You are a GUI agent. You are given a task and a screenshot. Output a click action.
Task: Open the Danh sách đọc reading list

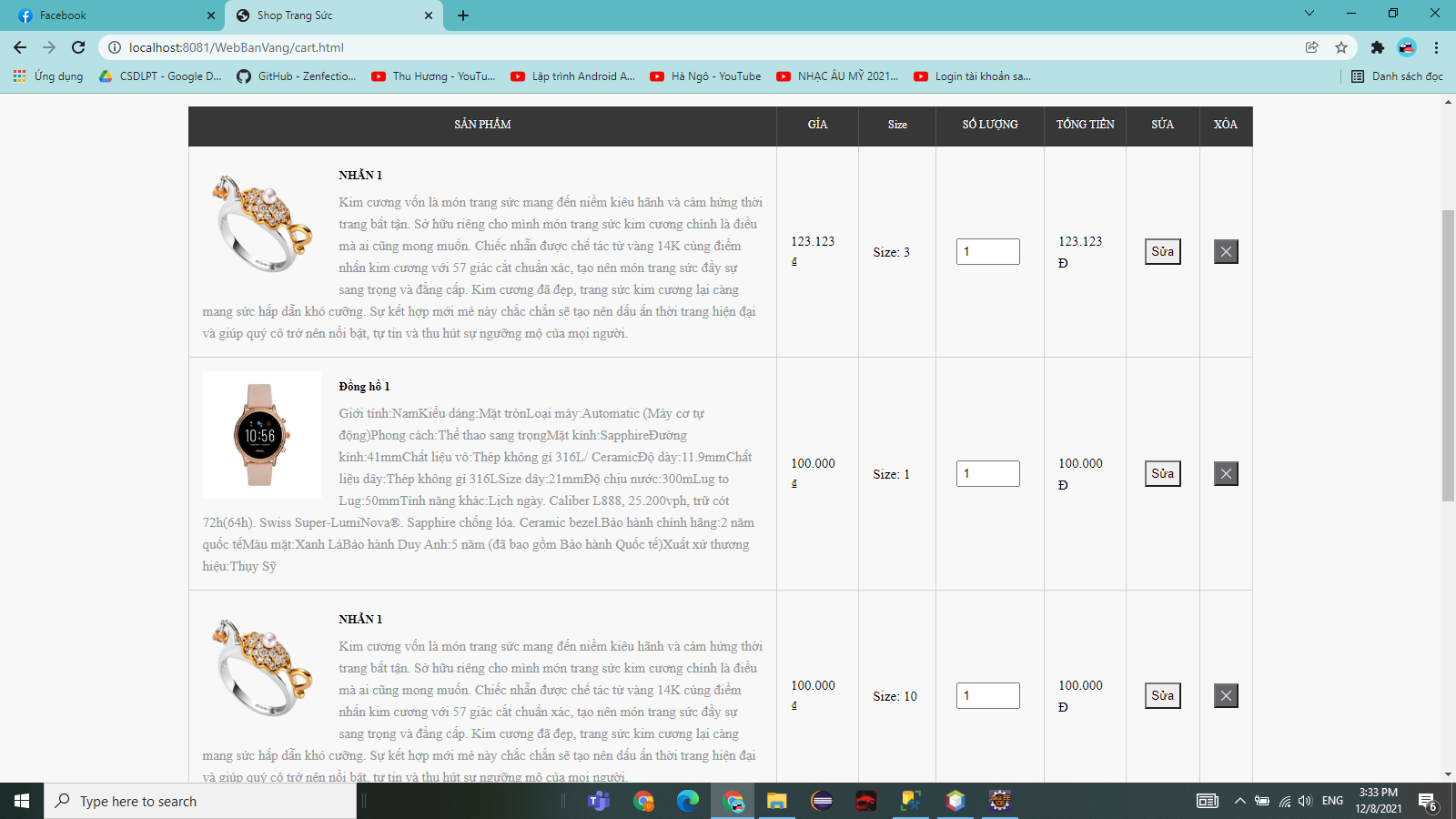pos(1397,76)
